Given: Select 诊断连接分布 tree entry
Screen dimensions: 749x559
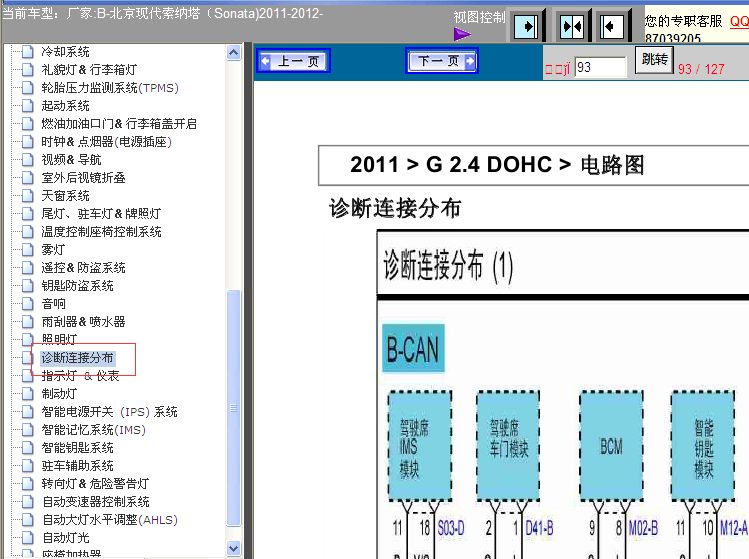Looking at the screenshot, I should coord(77,358).
